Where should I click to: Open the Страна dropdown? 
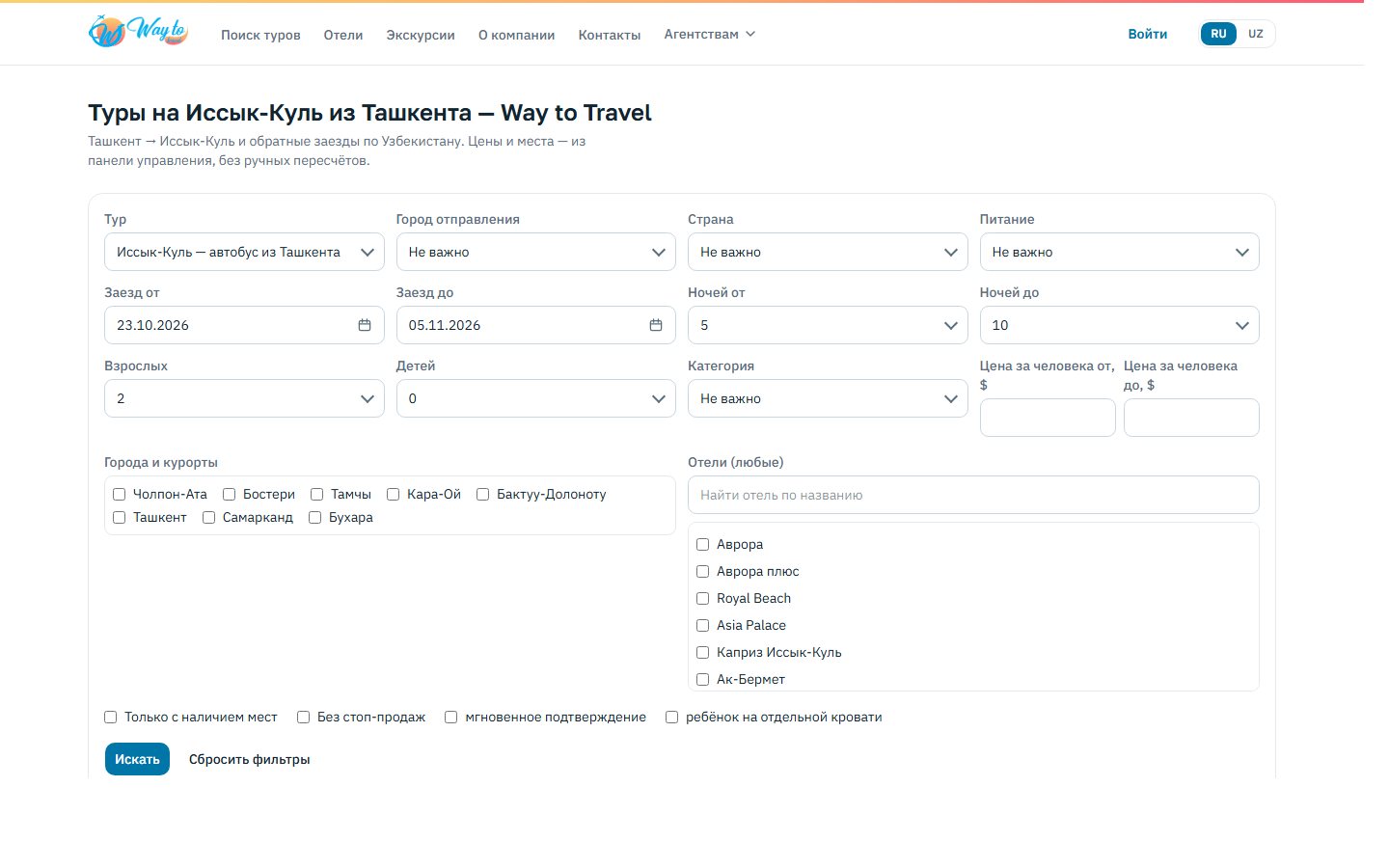(x=828, y=252)
